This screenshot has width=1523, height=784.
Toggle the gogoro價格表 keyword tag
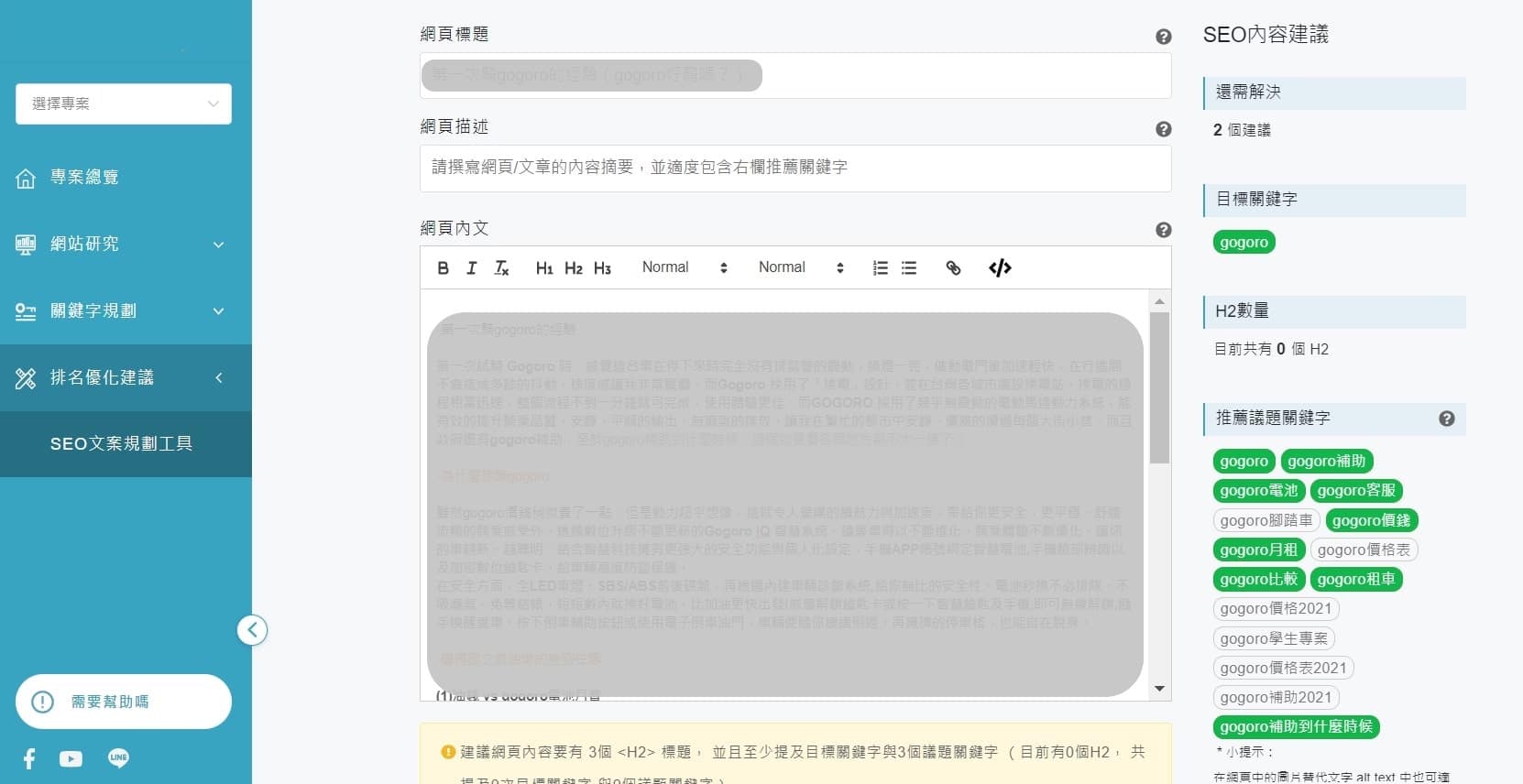1364,550
